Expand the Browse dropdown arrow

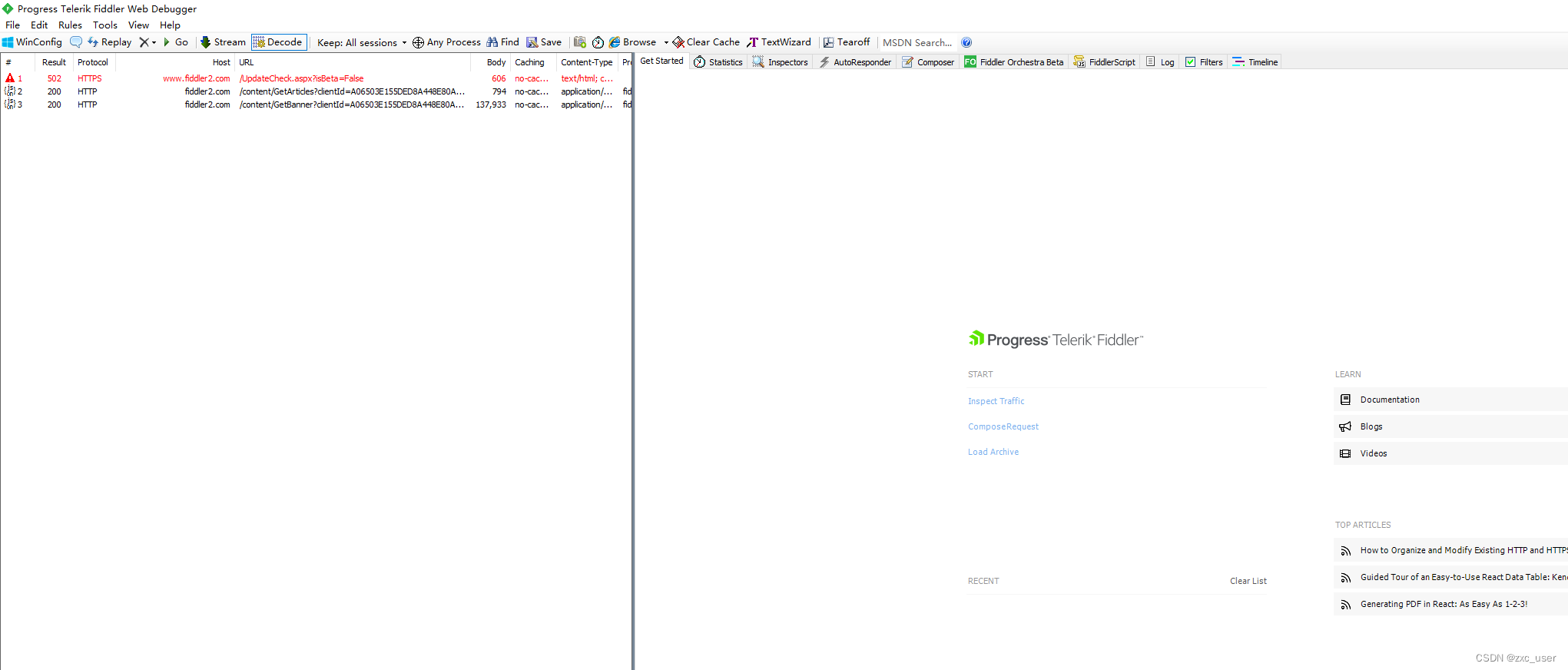[x=666, y=43]
